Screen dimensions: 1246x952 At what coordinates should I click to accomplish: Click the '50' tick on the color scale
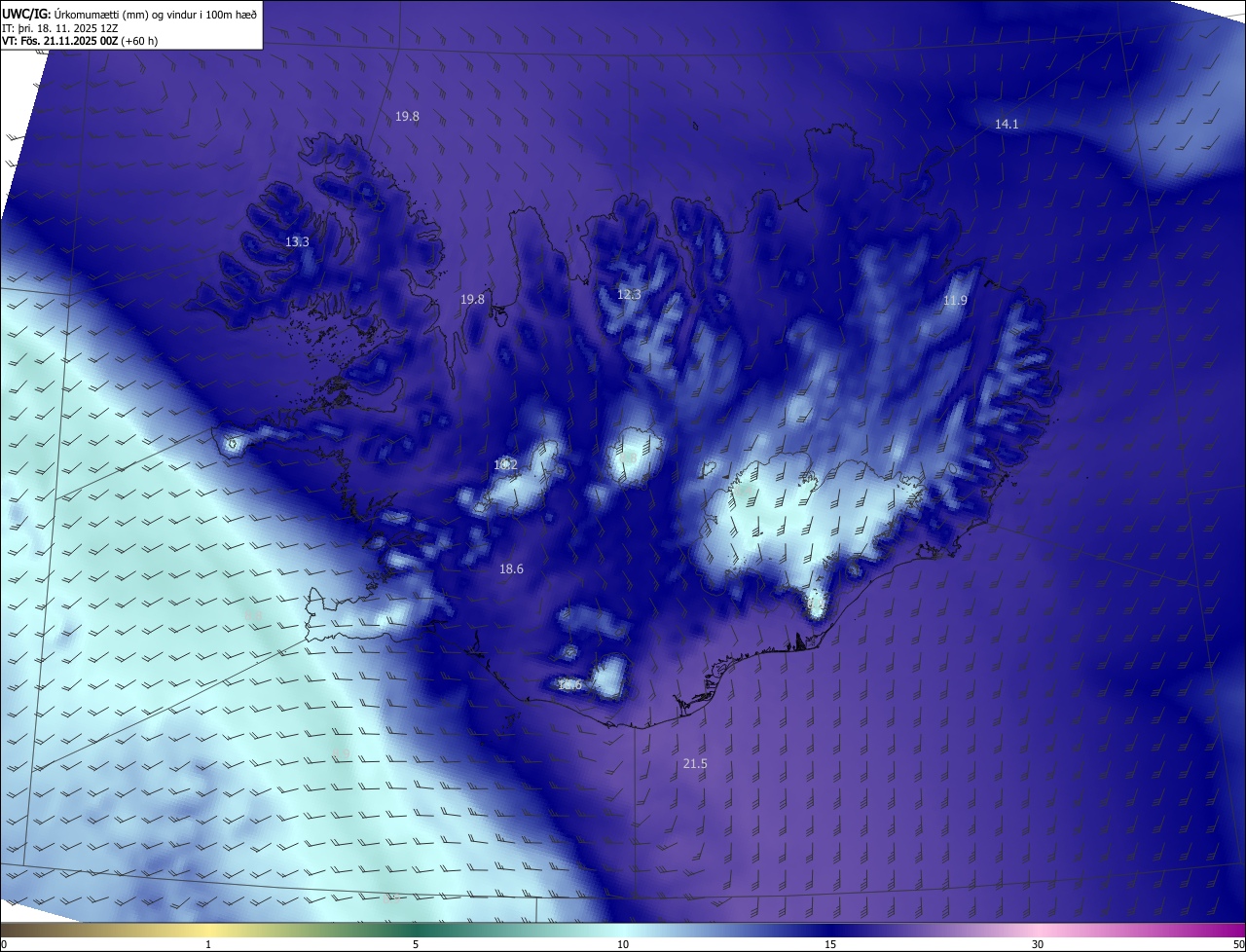point(1238,944)
